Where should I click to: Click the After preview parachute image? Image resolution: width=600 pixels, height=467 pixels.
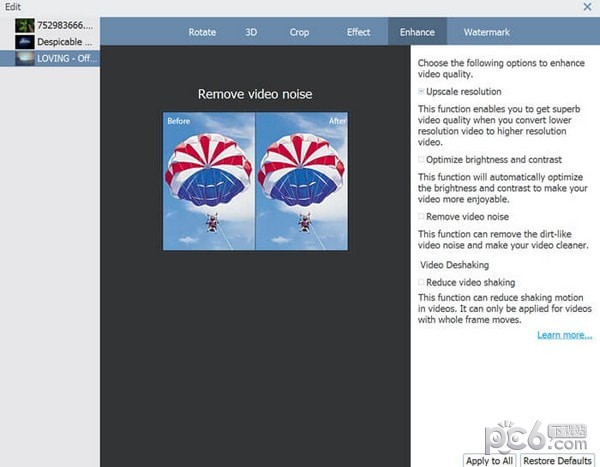pyautogui.click(x=302, y=180)
